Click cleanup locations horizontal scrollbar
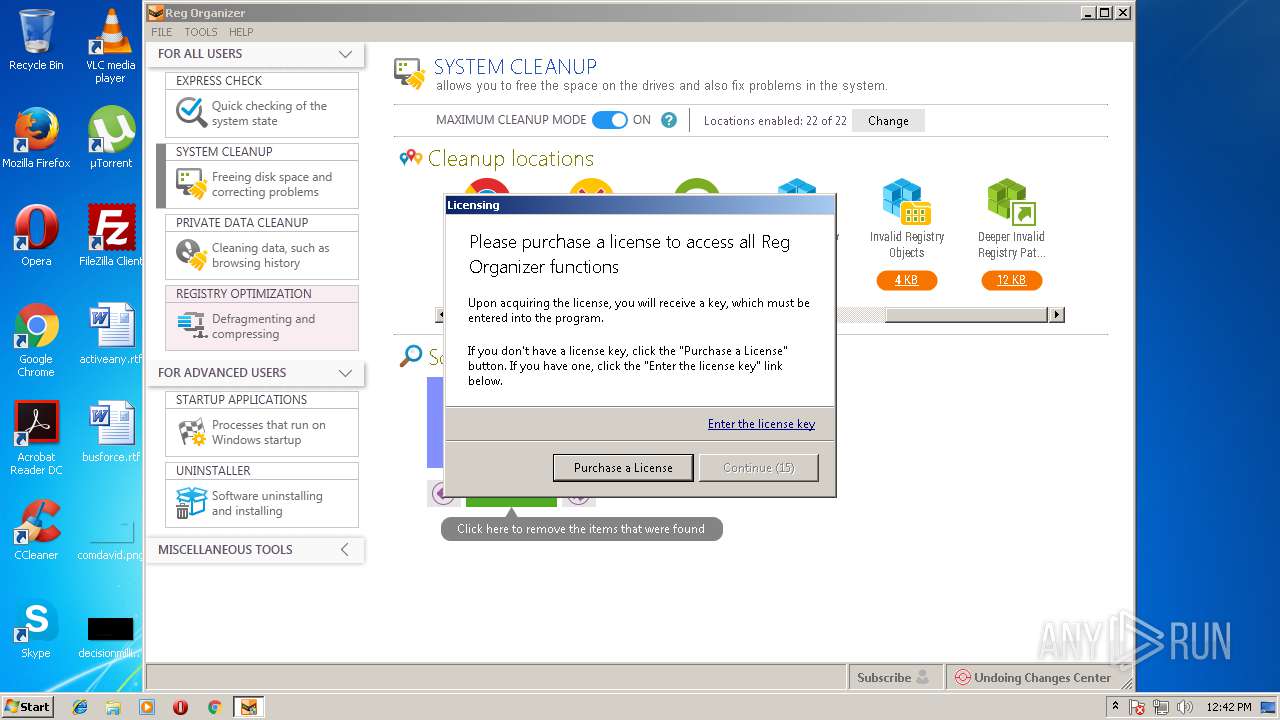The height and width of the screenshot is (720, 1280). (966, 315)
